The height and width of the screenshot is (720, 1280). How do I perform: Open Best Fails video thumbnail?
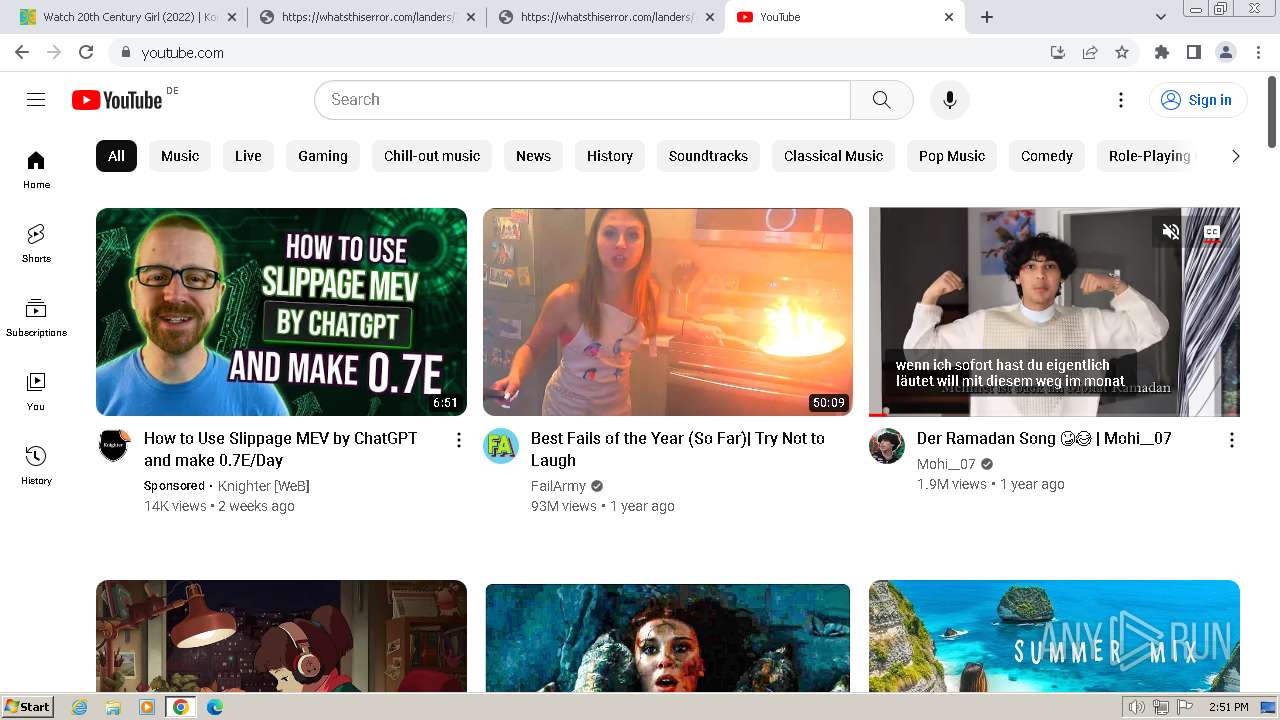point(668,312)
